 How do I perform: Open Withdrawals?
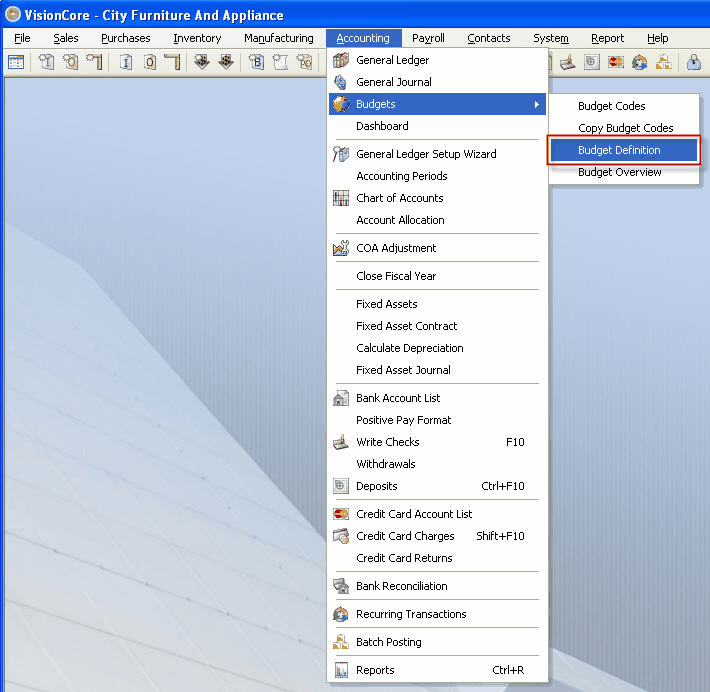pyautogui.click(x=437, y=464)
